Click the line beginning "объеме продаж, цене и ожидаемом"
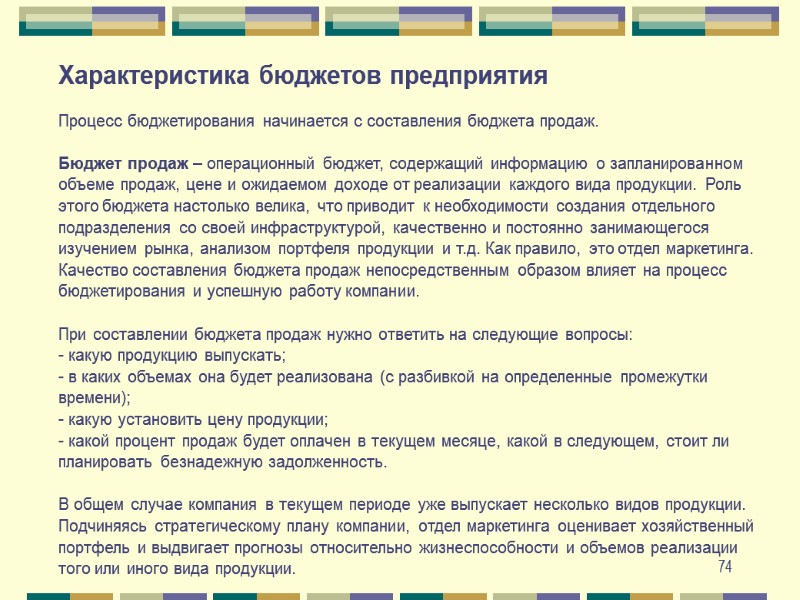This screenshot has width=800, height=600. (x=399, y=185)
